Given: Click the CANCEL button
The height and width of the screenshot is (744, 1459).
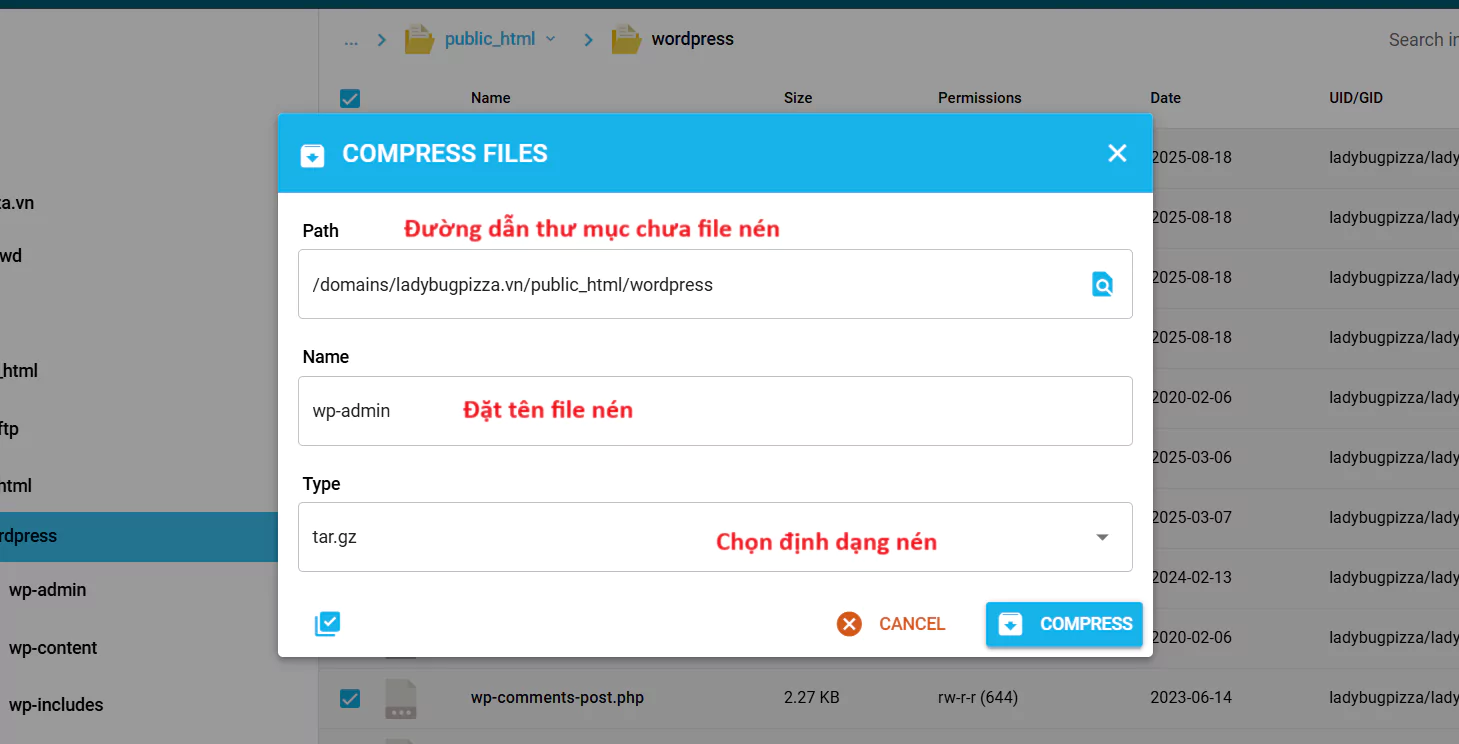Looking at the screenshot, I should (892, 624).
